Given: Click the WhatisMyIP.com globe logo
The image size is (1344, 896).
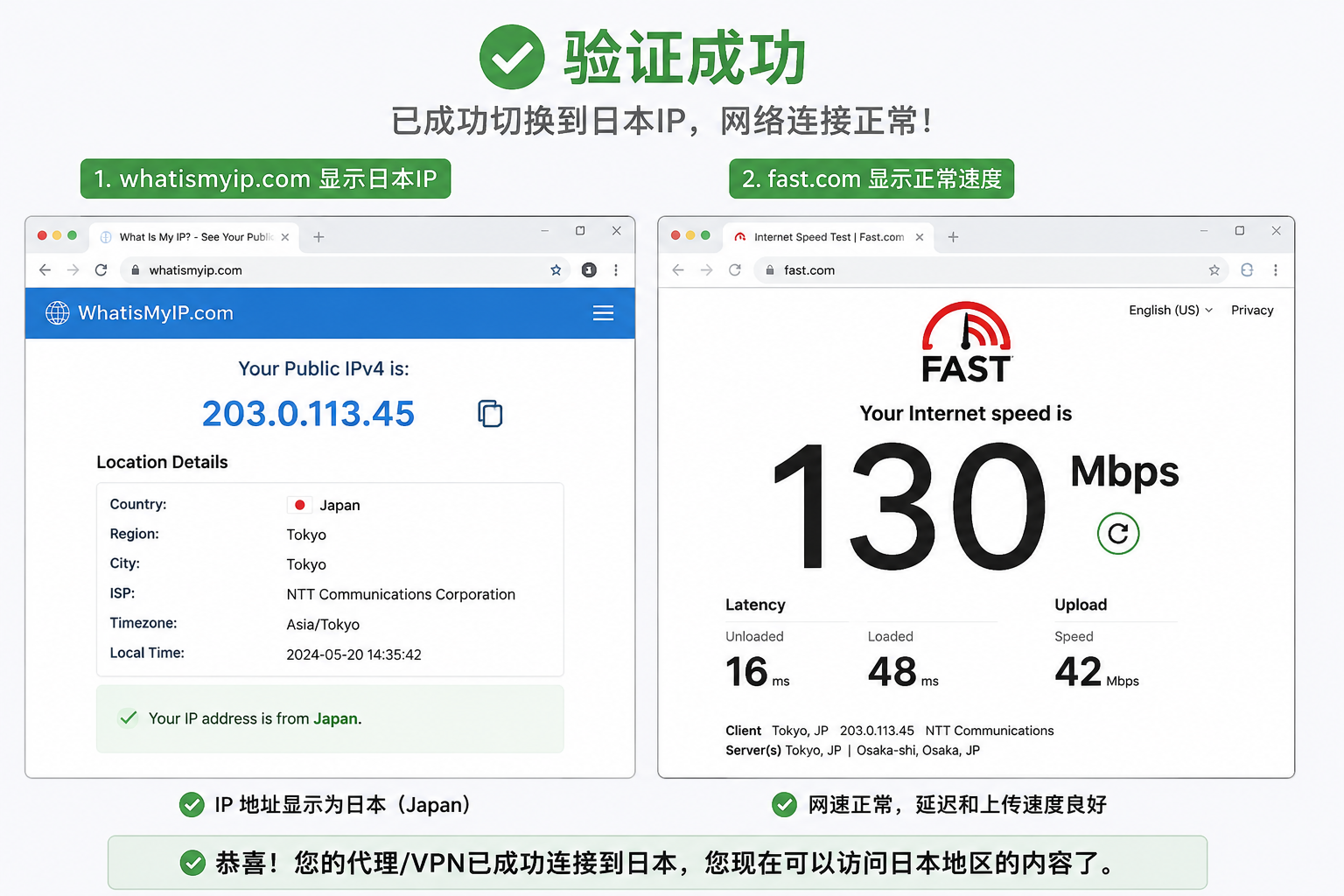Looking at the screenshot, I should [x=58, y=313].
